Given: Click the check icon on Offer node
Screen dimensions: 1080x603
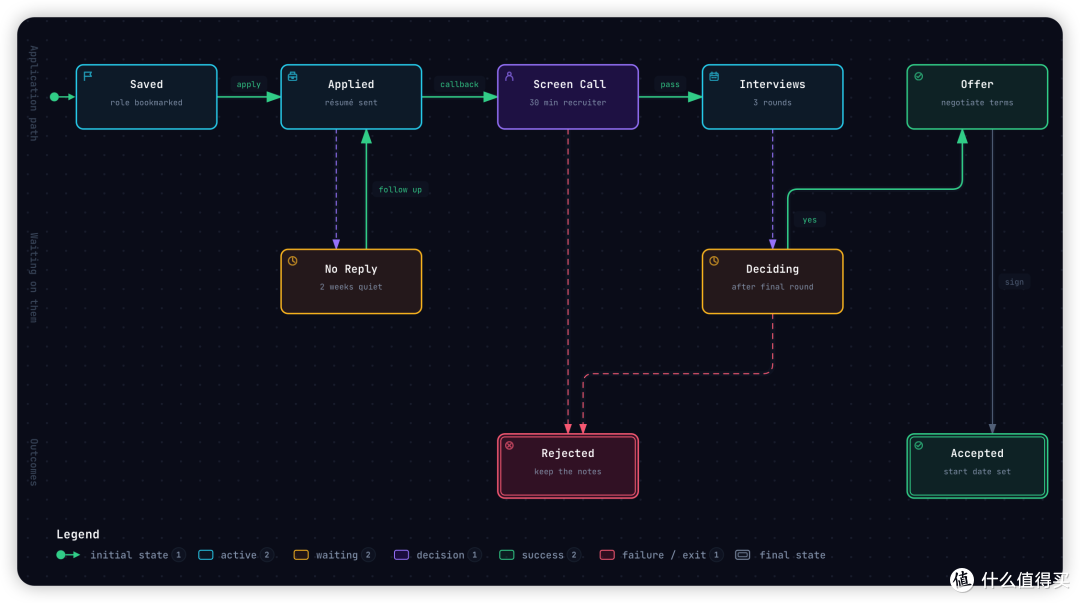Looking at the screenshot, I should (919, 76).
